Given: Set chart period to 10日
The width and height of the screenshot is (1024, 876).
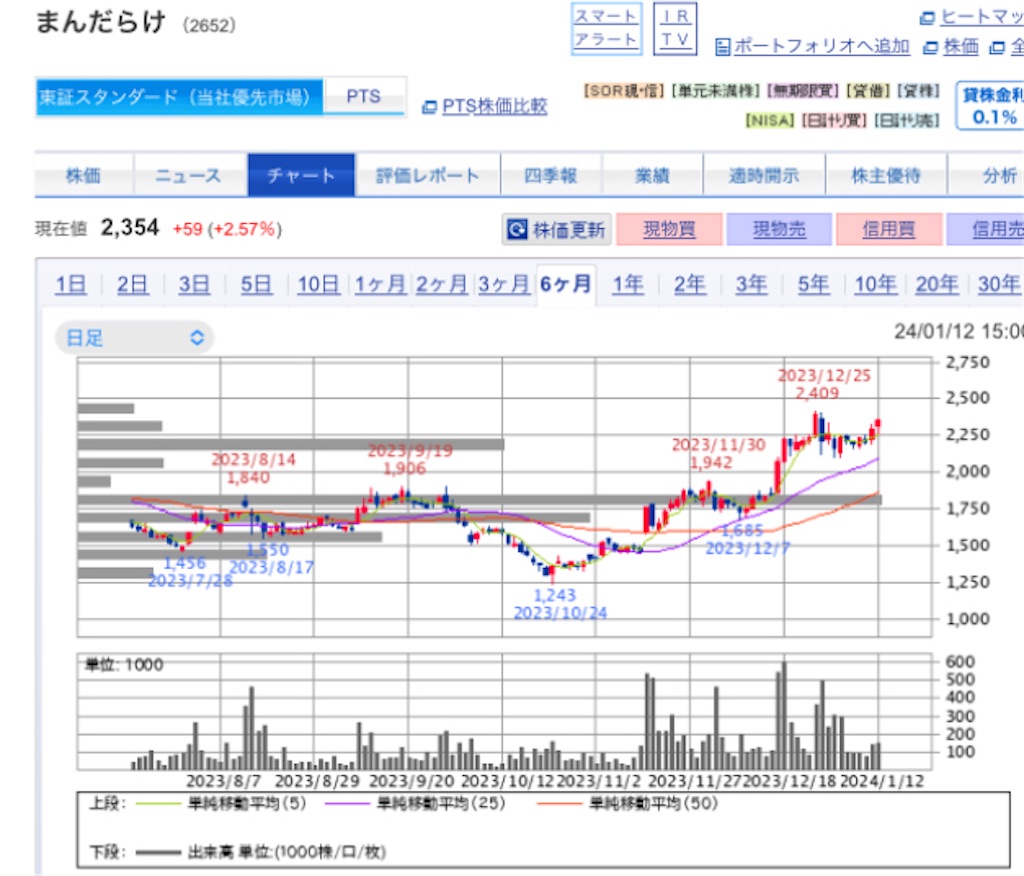Looking at the screenshot, I should tap(318, 285).
